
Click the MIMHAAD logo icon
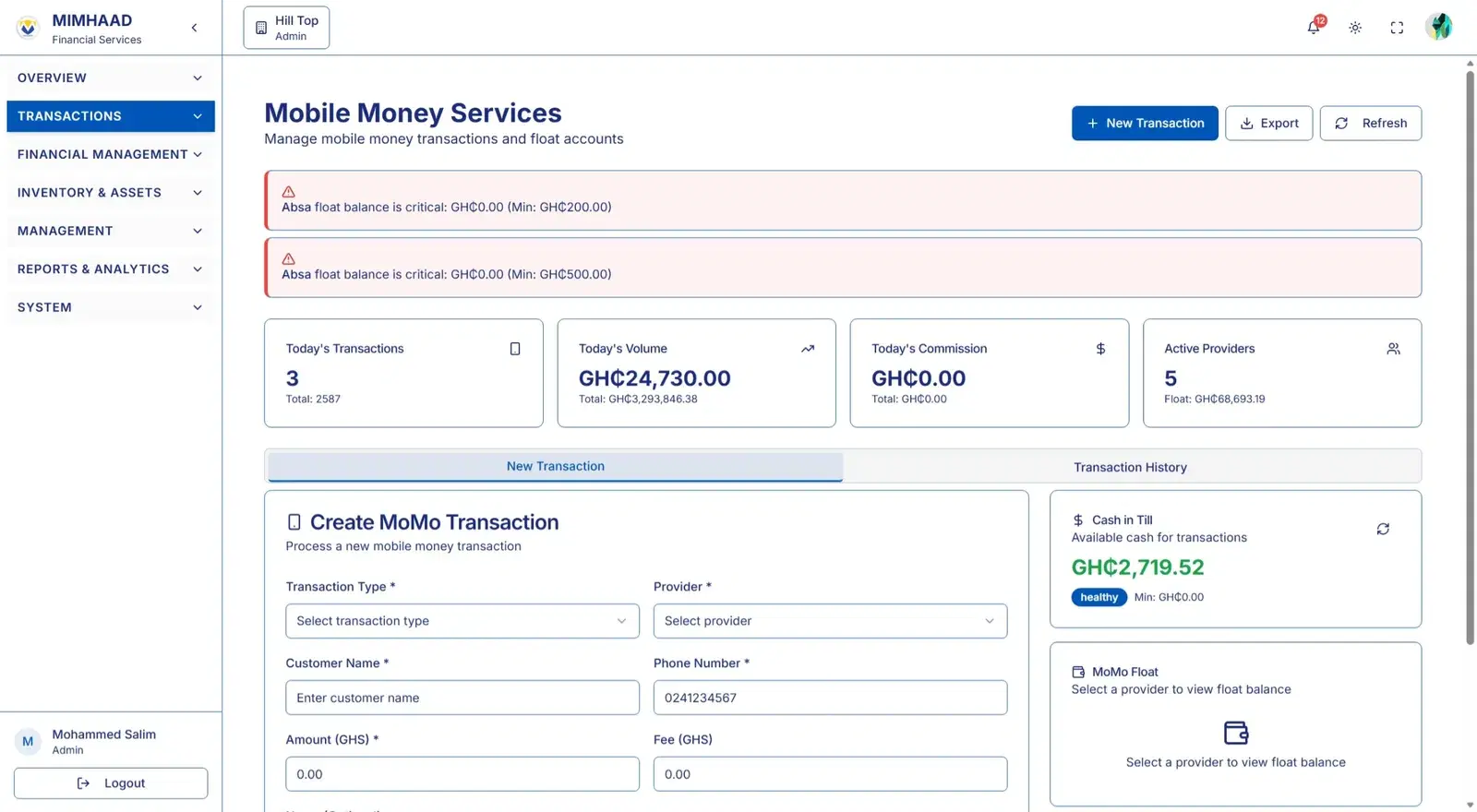tap(28, 28)
